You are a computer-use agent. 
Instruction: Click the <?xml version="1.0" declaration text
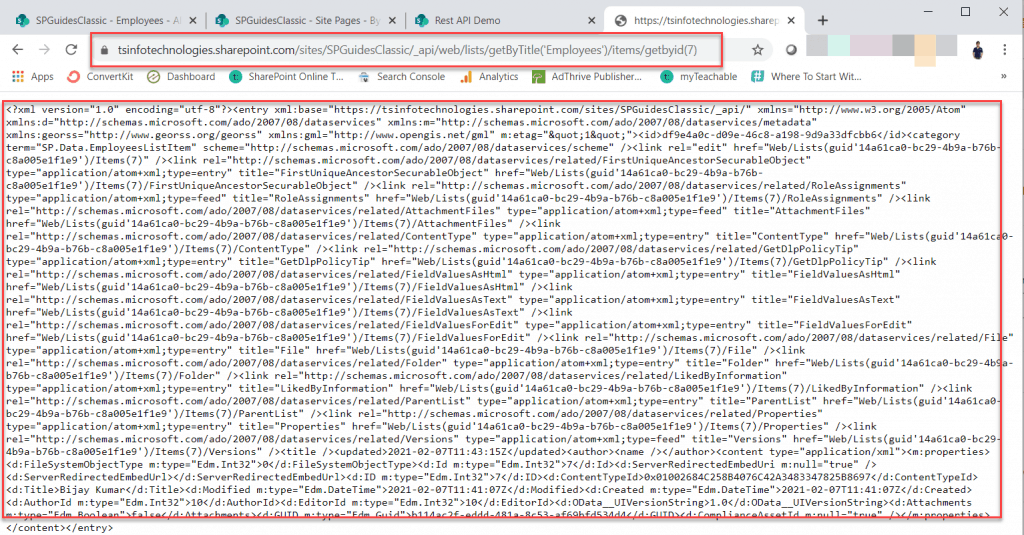63,109
